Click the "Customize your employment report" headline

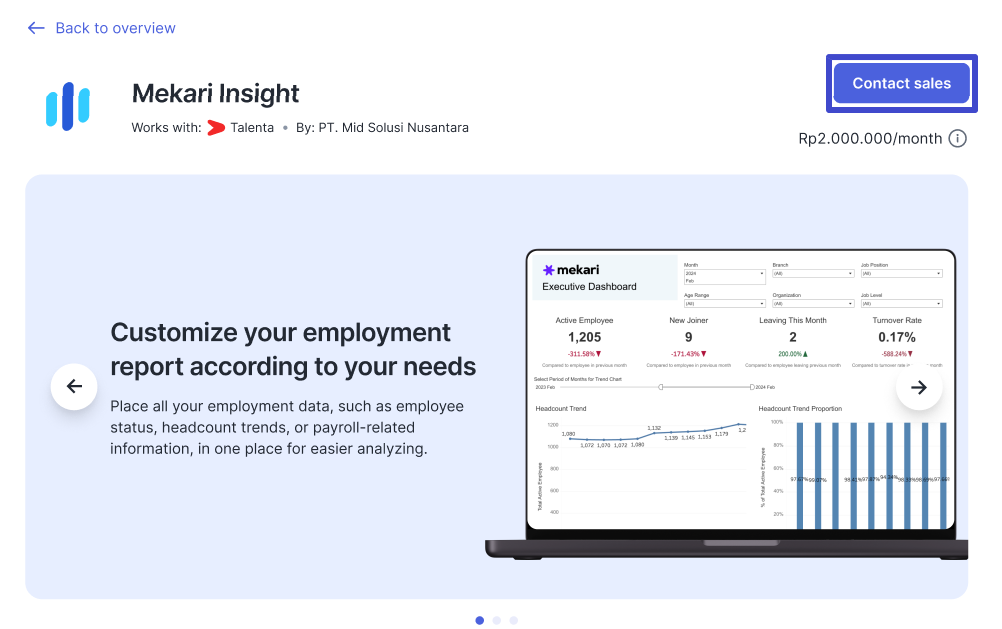(293, 350)
